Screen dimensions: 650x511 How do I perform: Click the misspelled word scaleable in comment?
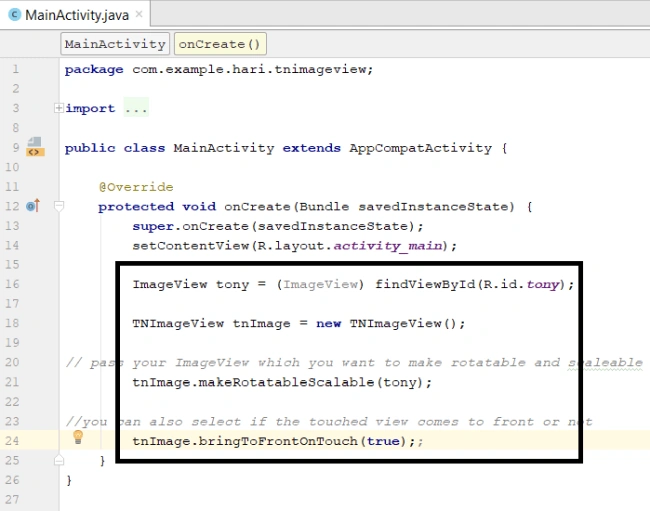605,363
